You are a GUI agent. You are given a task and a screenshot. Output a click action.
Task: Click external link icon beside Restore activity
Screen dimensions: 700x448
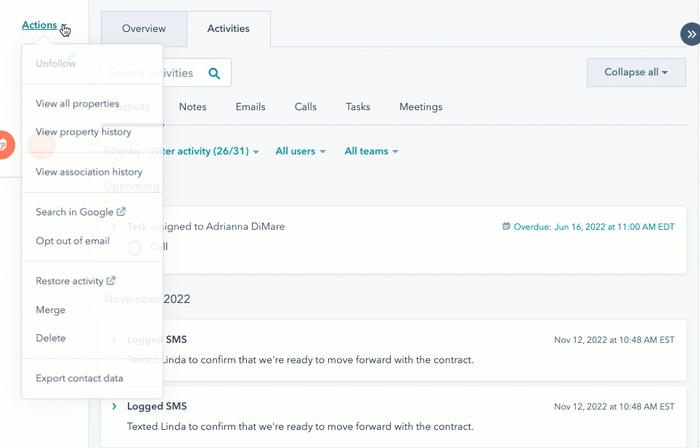(111, 281)
